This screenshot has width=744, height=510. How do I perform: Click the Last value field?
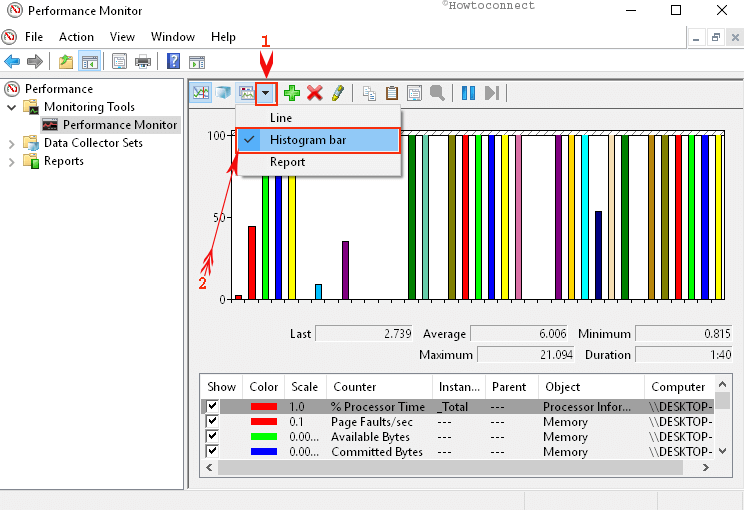(364, 334)
